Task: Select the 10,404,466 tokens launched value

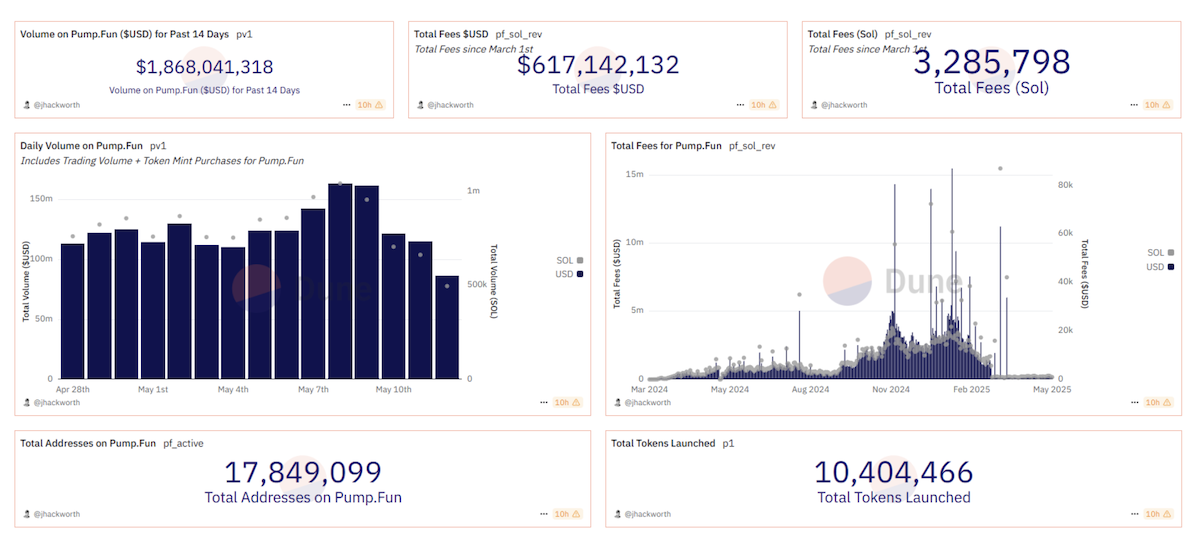Action: [893, 473]
